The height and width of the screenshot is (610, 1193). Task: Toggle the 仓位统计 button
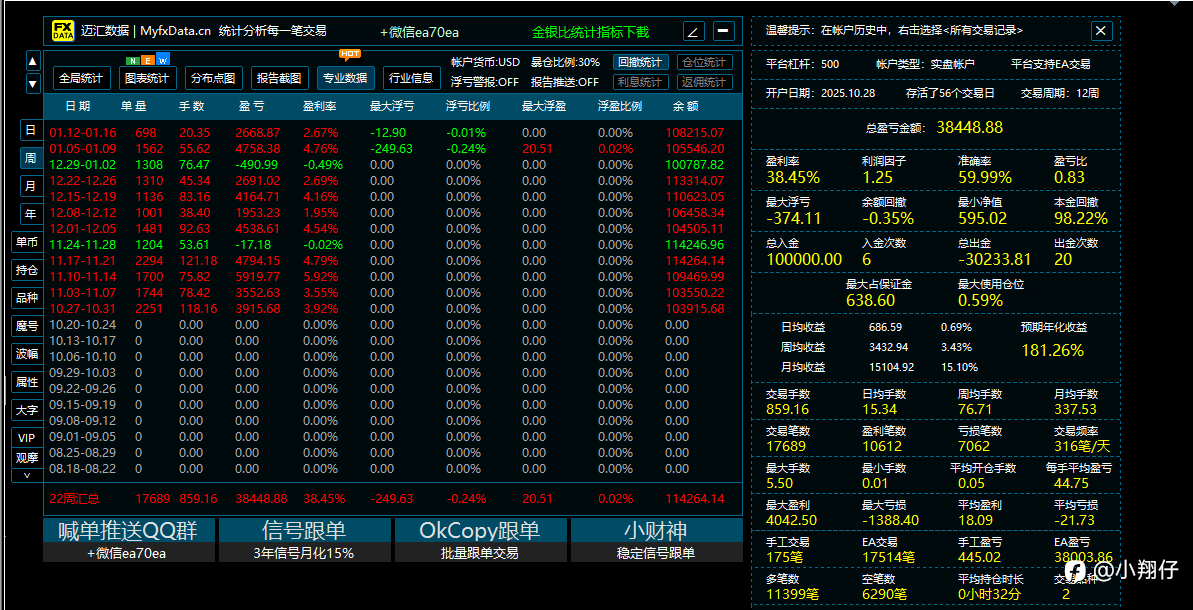coord(705,62)
